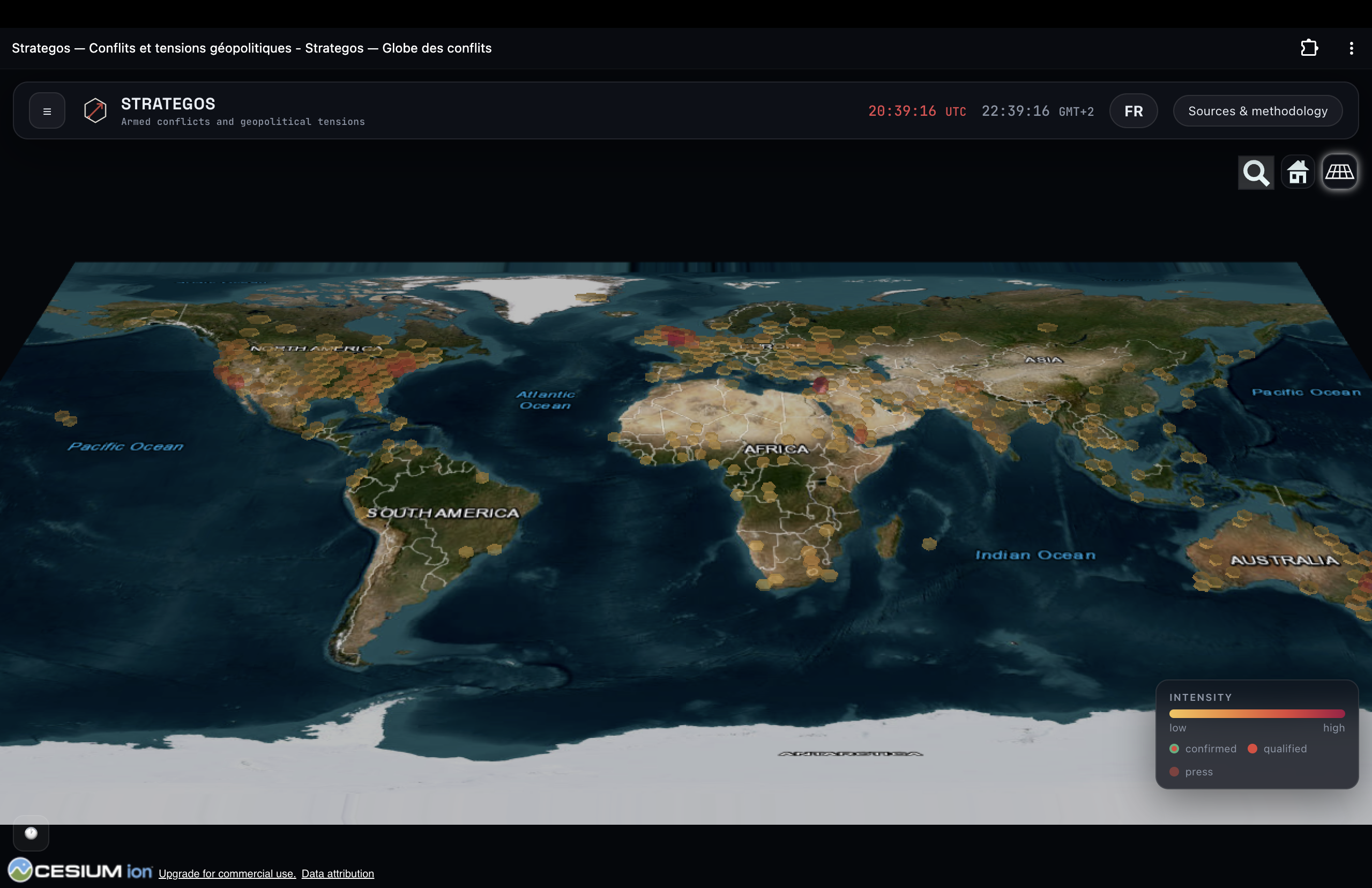The width and height of the screenshot is (1372, 888).
Task: Follow the Upgrade for commercial use link
Action: pyautogui.click(x=227, y=874)
